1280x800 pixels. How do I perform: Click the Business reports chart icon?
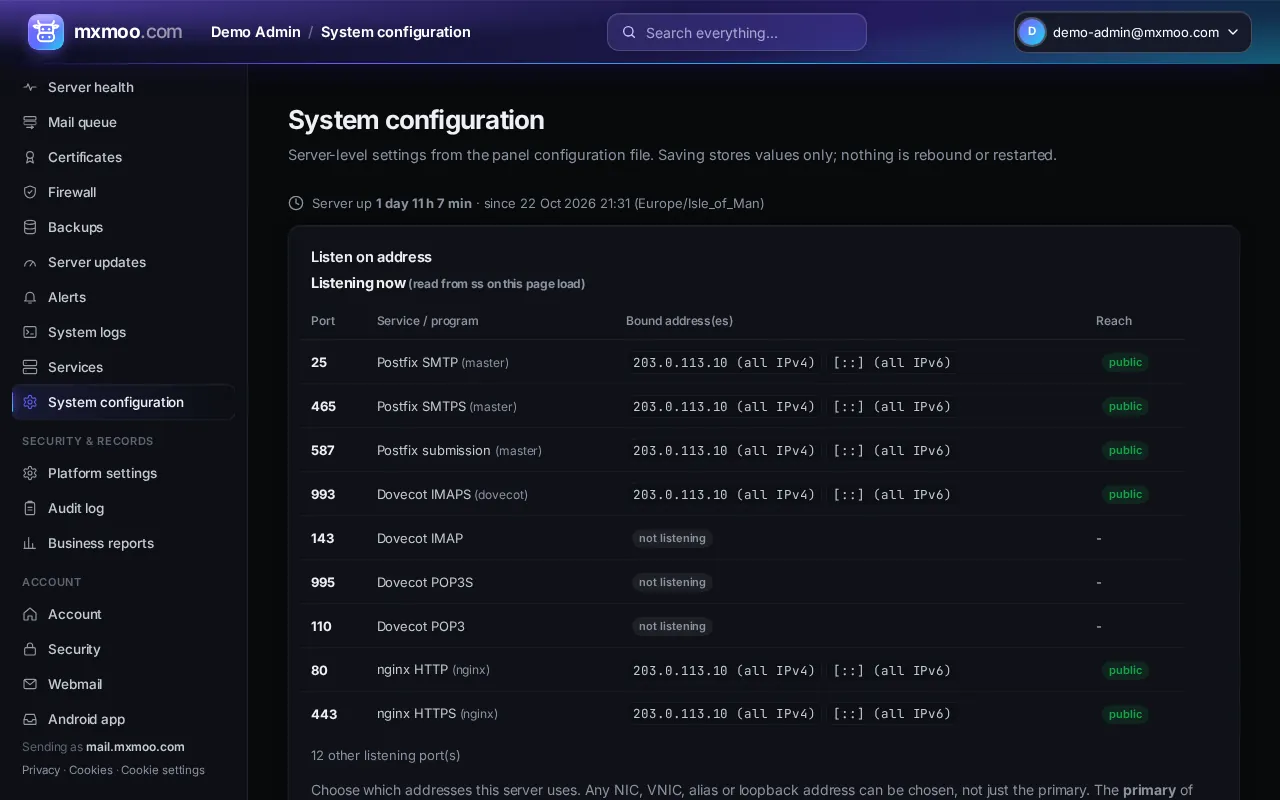30,543
